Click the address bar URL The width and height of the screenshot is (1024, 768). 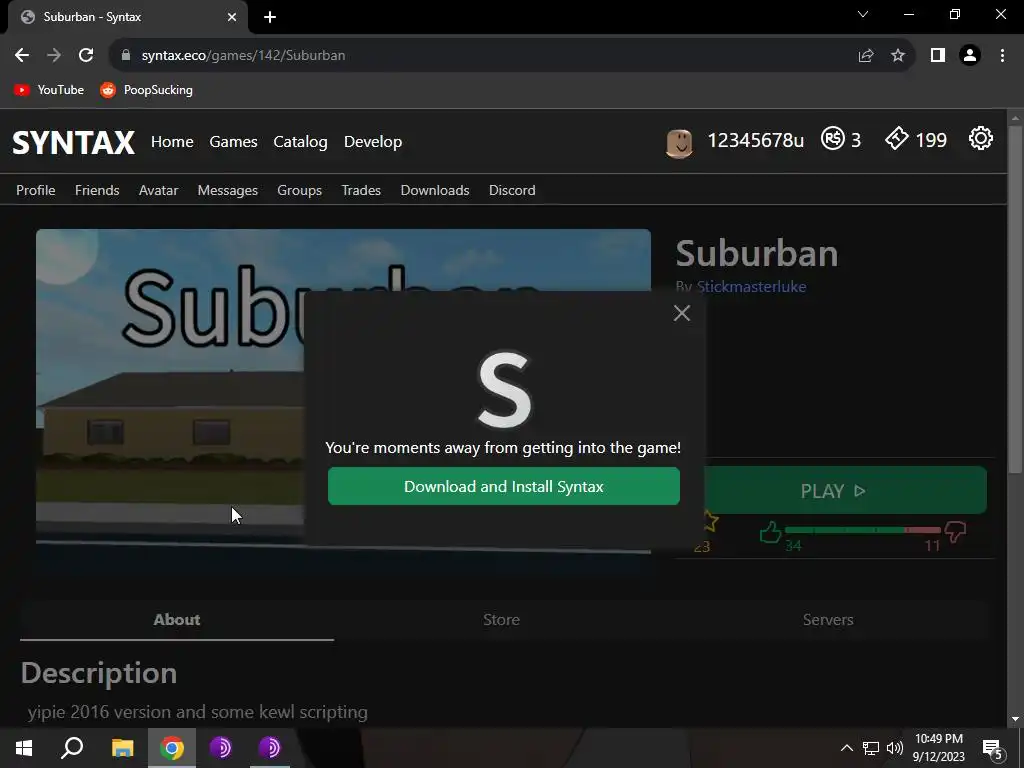[x=243, y=56]
